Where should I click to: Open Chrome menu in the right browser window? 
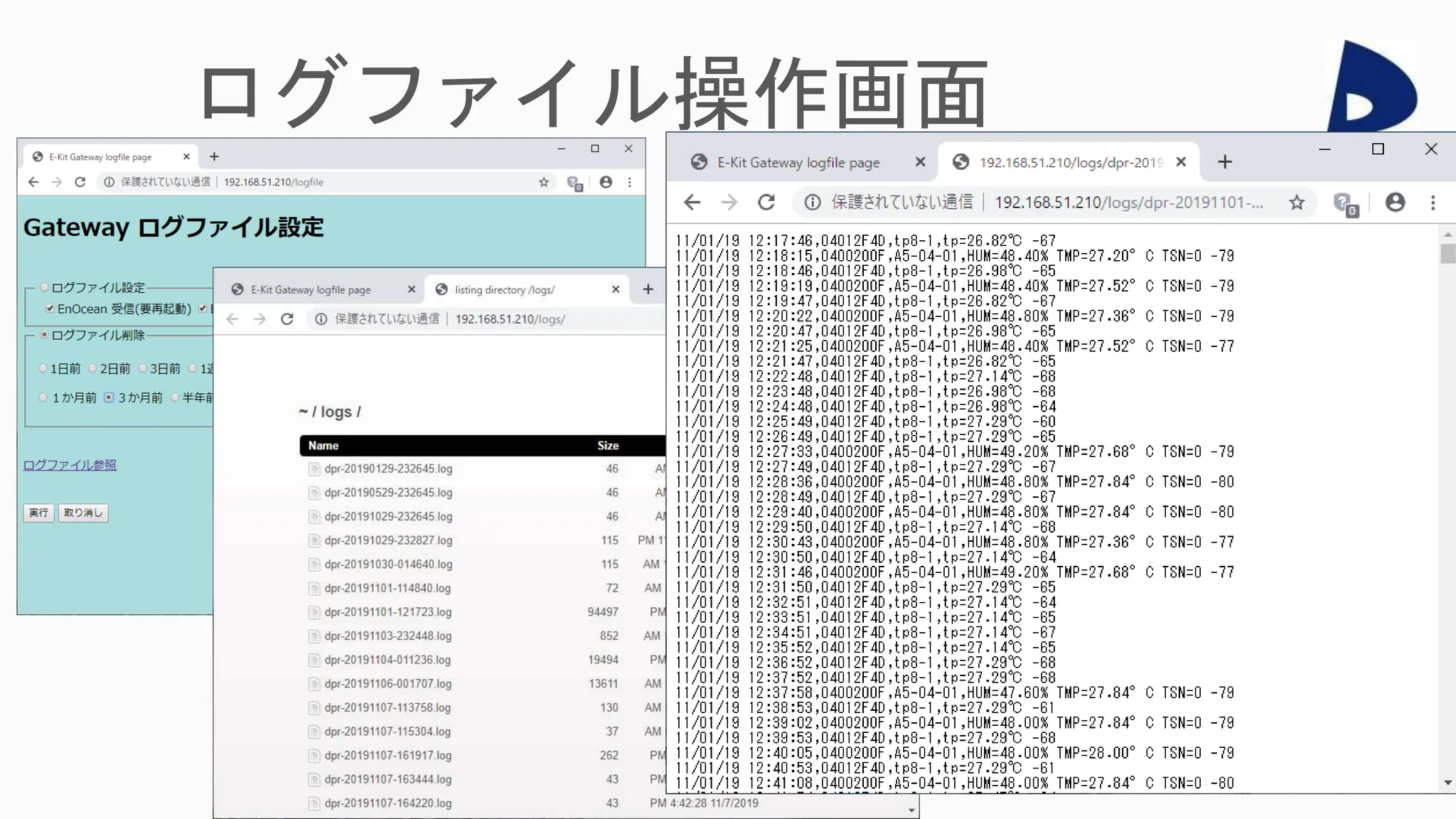1433,203
